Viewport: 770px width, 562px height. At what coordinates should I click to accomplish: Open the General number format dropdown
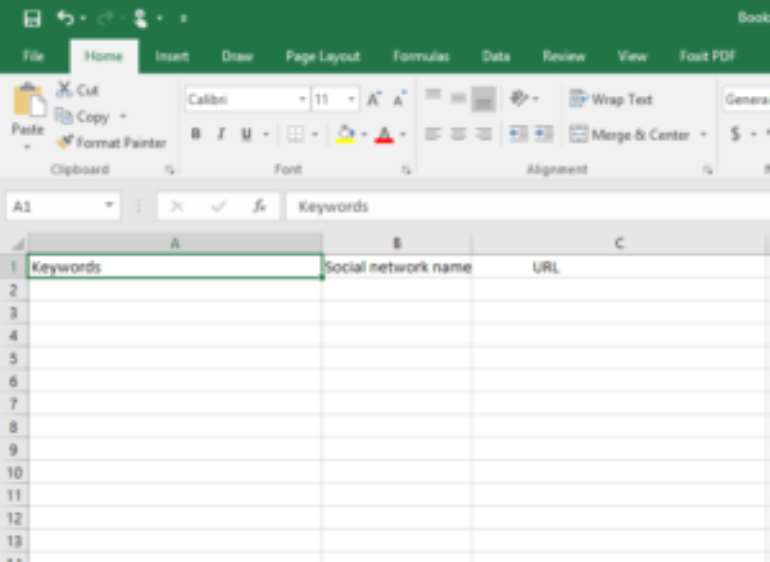(746, 100)
